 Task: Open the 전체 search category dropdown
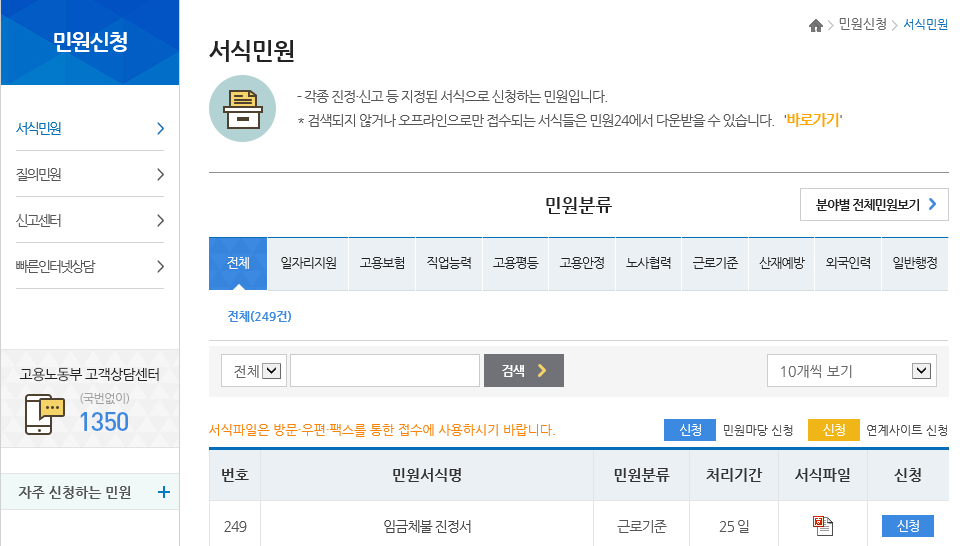point(252,371)
